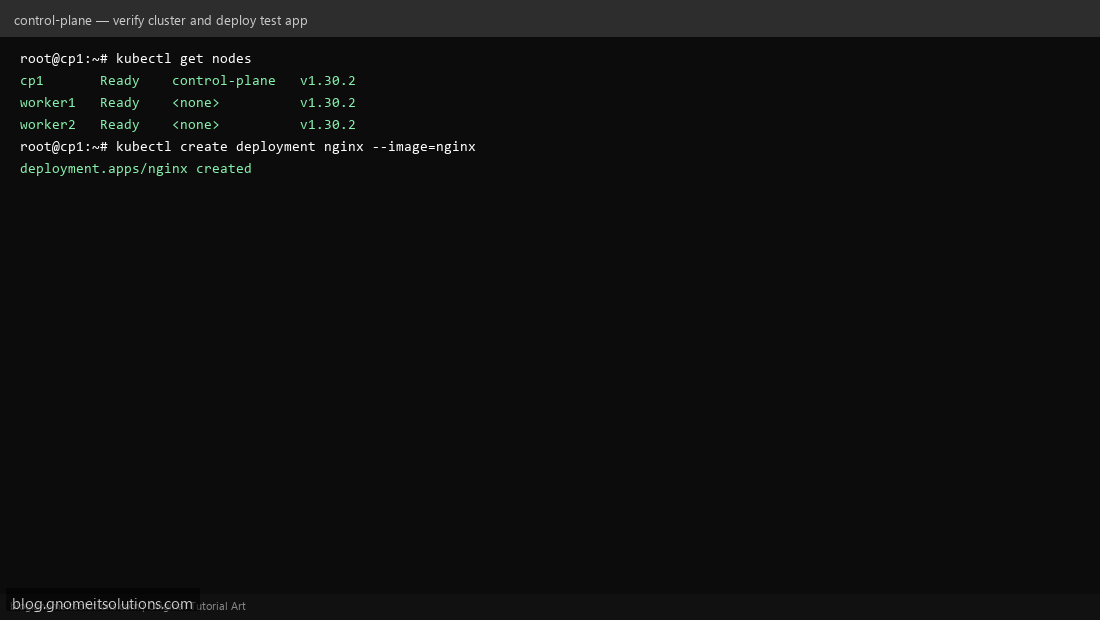Click the "Ready" status in the cp1 row
The image size is (1100, 620).
[119, 81]
